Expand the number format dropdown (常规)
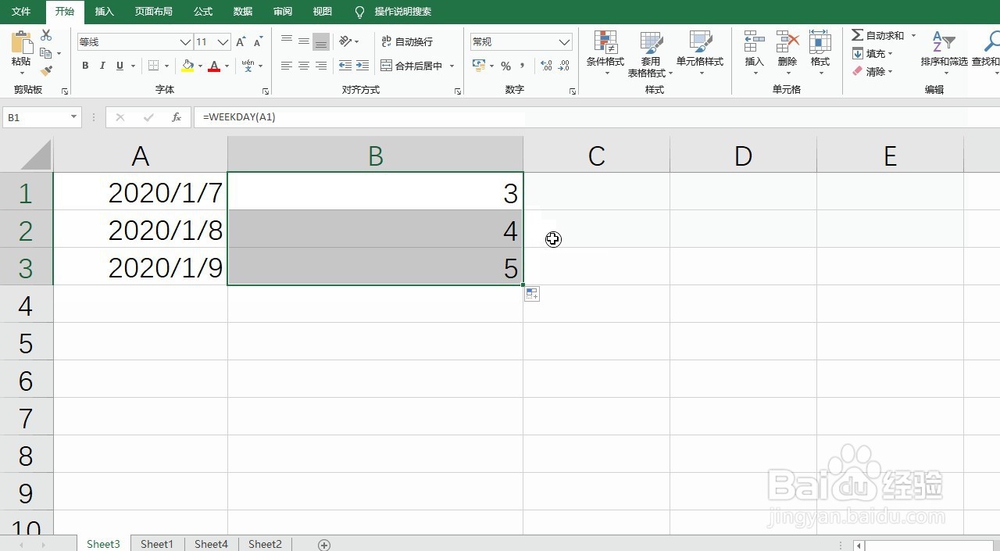 [x=564, y=42]
